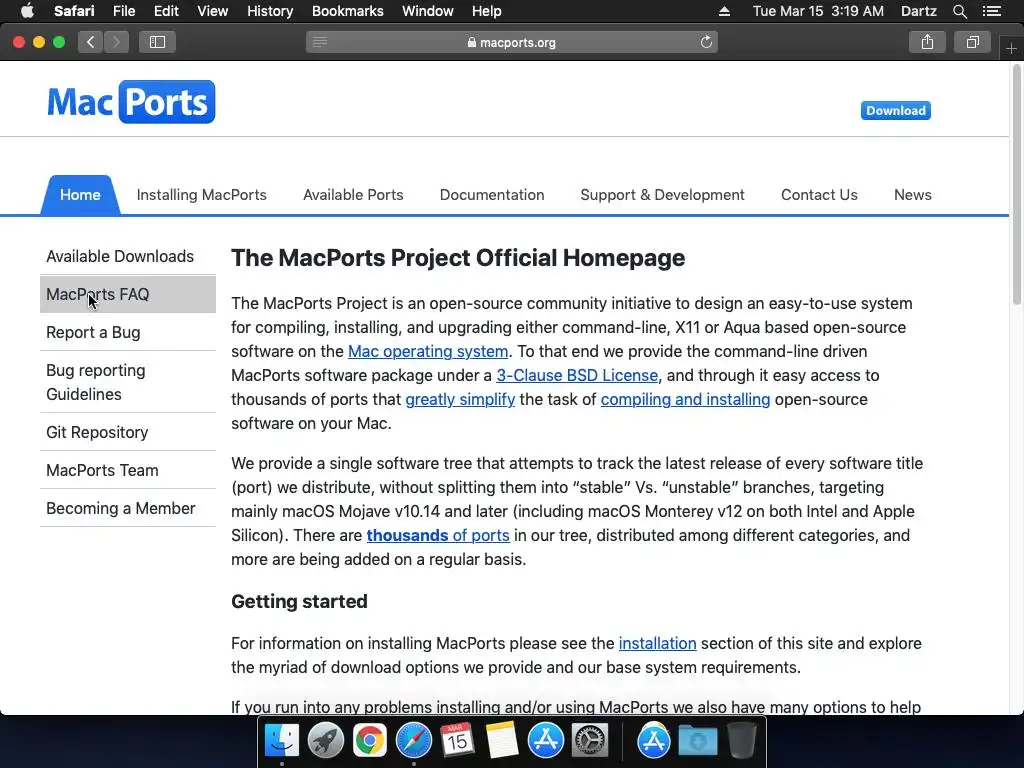Click the eject icon in menu bar
This screenshot has width=1024, height=768.
click(x=724, y=11)
